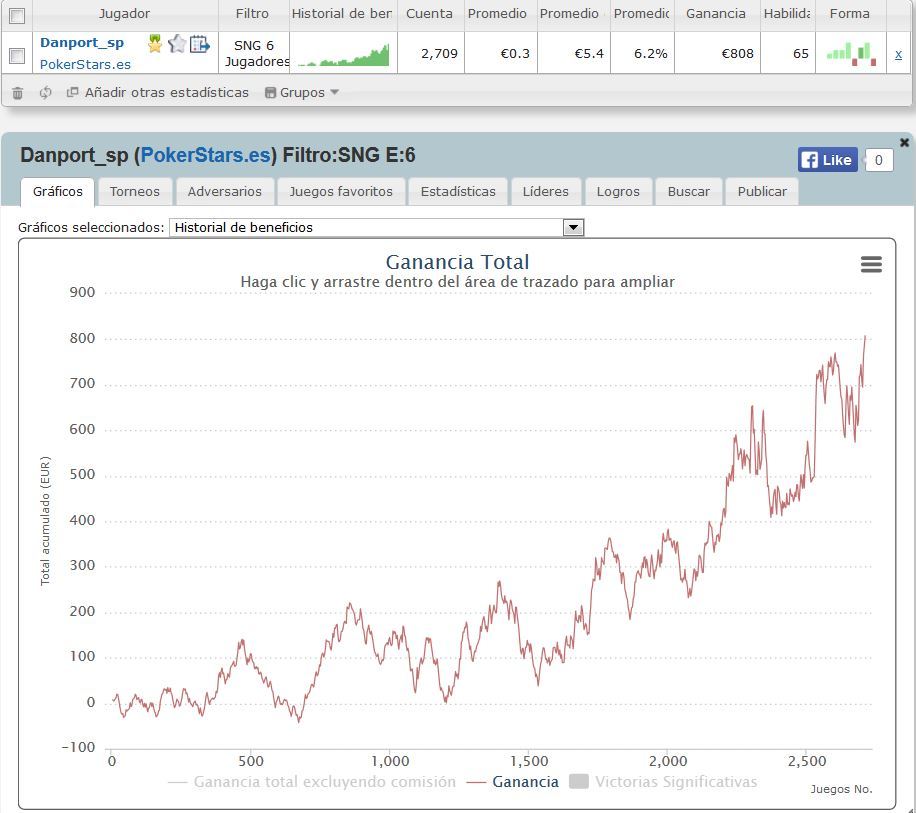This screenshot has height=813, width=916.
Task: Click the Ganancia Total chart title
Action: pyautogui.click(x=457, y=262)
